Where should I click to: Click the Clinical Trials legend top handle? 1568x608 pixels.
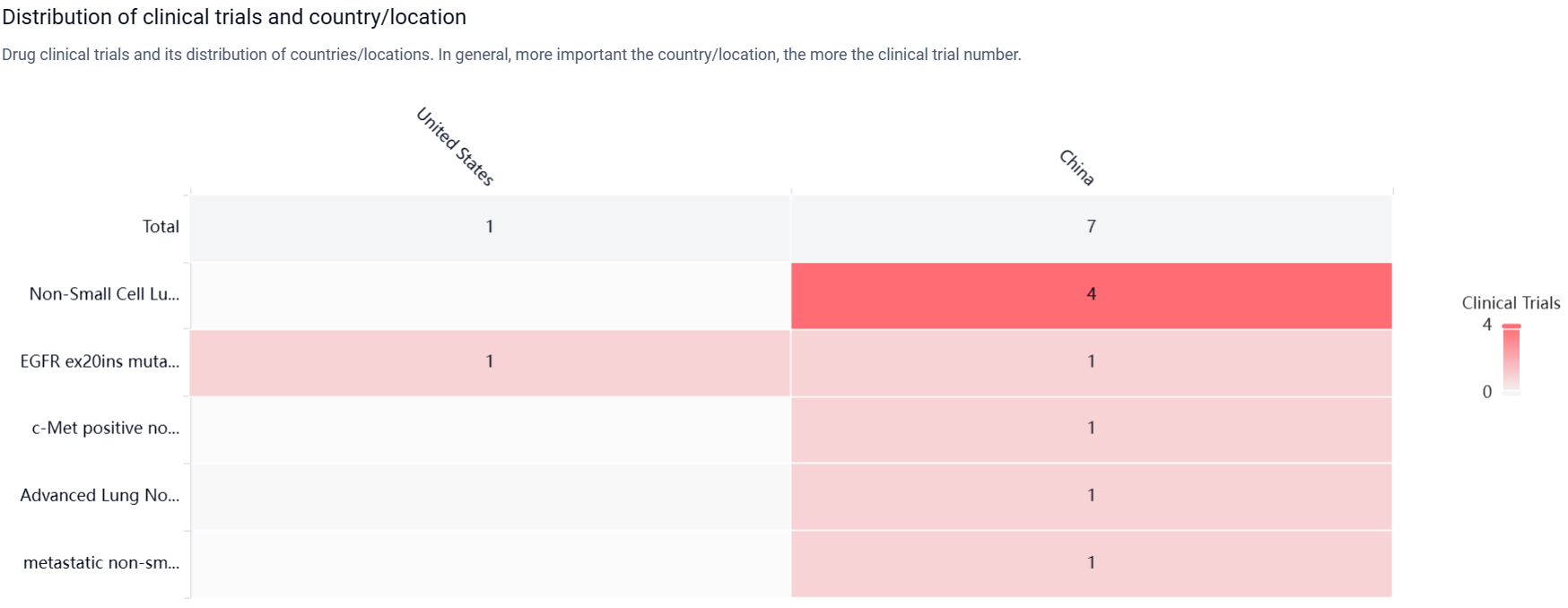pyautogui.click(x=1511, y=326)
